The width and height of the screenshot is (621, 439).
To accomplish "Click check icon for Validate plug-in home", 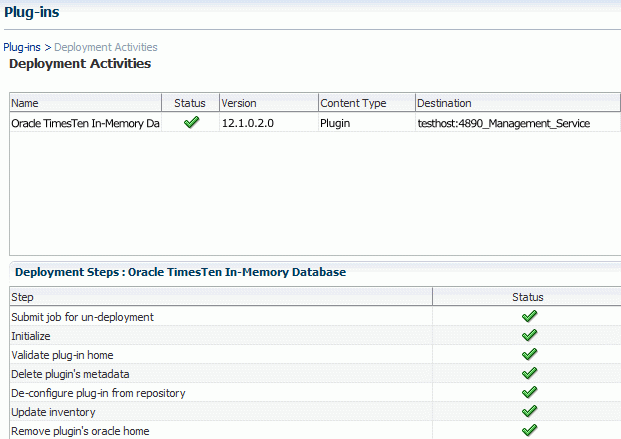I will click(x=530, y=354).
